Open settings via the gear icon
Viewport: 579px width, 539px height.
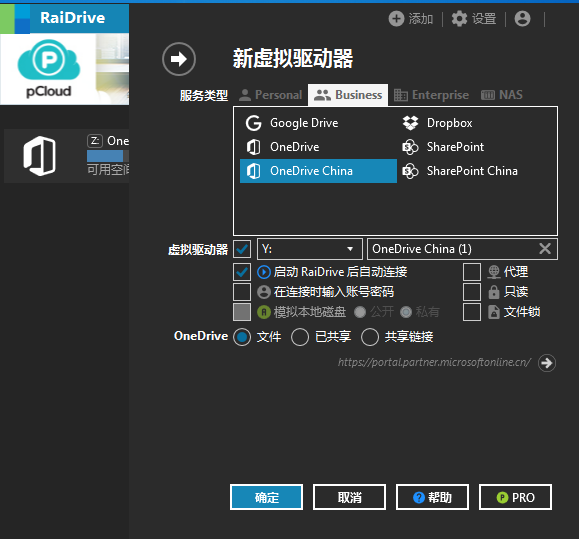(x=459, y=18)
